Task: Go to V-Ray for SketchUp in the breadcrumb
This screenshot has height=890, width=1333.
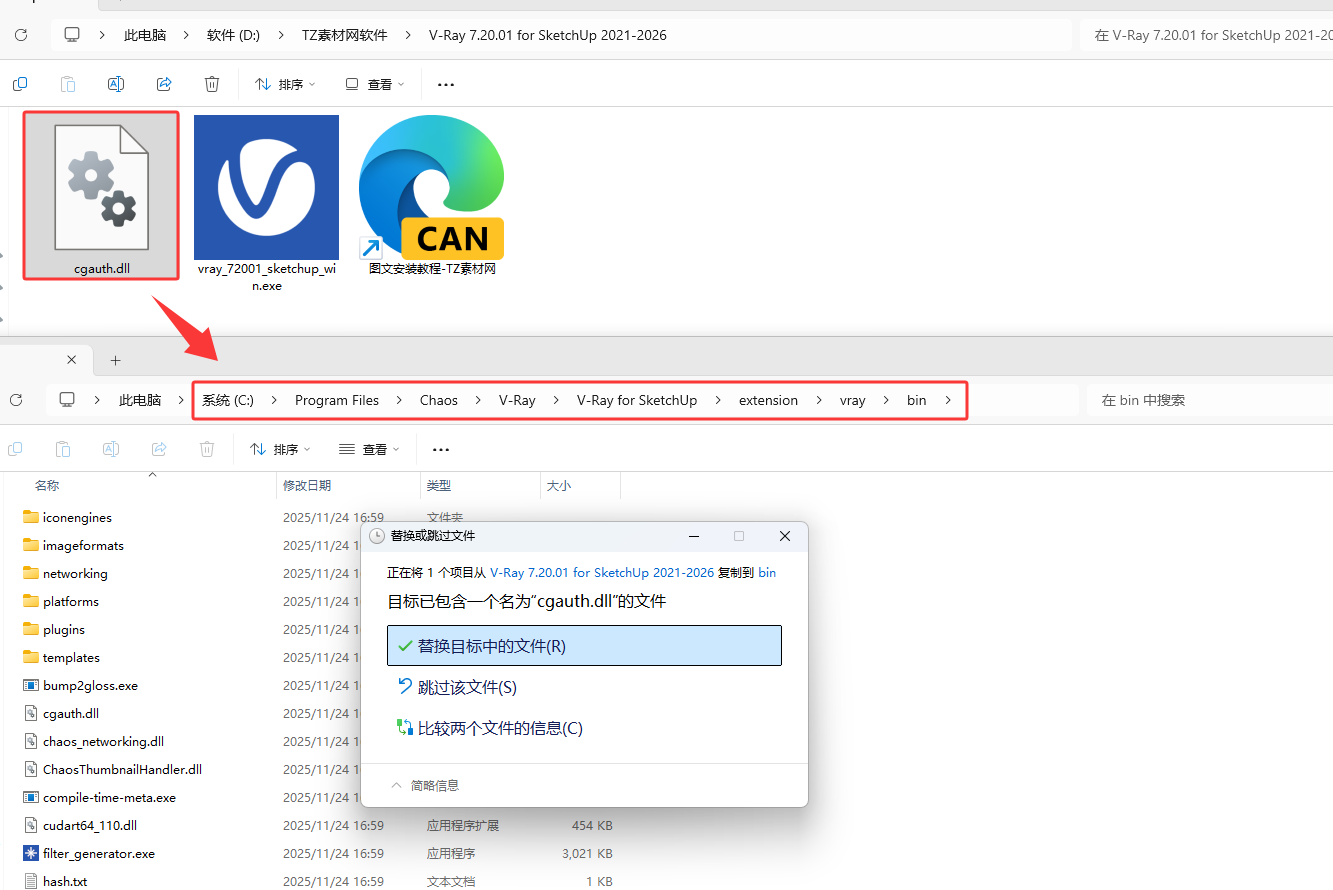Action: tap(637, 400)
